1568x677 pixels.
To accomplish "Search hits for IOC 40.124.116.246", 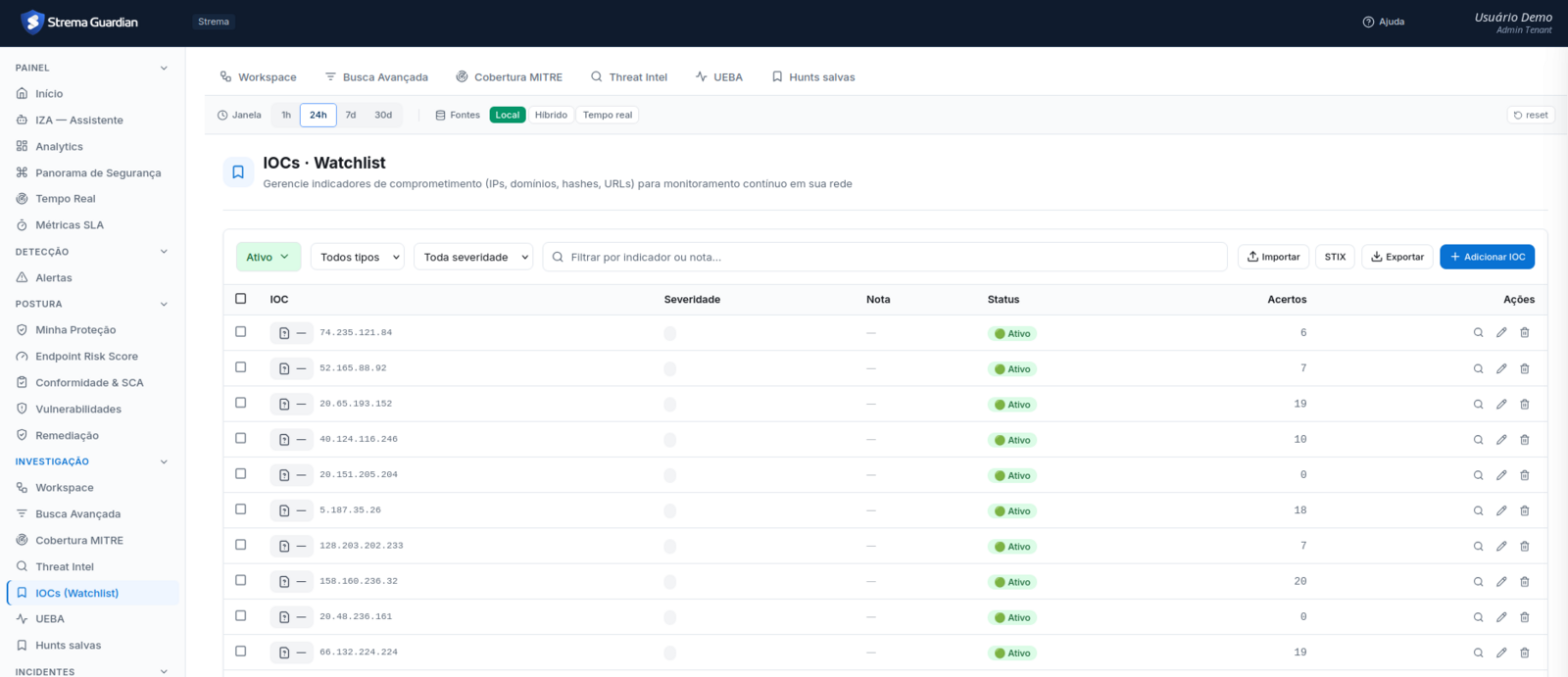I will coord(1478,440).
